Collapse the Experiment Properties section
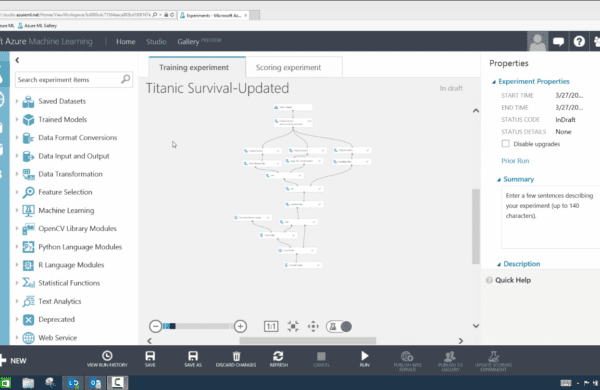 coord(494,82)
